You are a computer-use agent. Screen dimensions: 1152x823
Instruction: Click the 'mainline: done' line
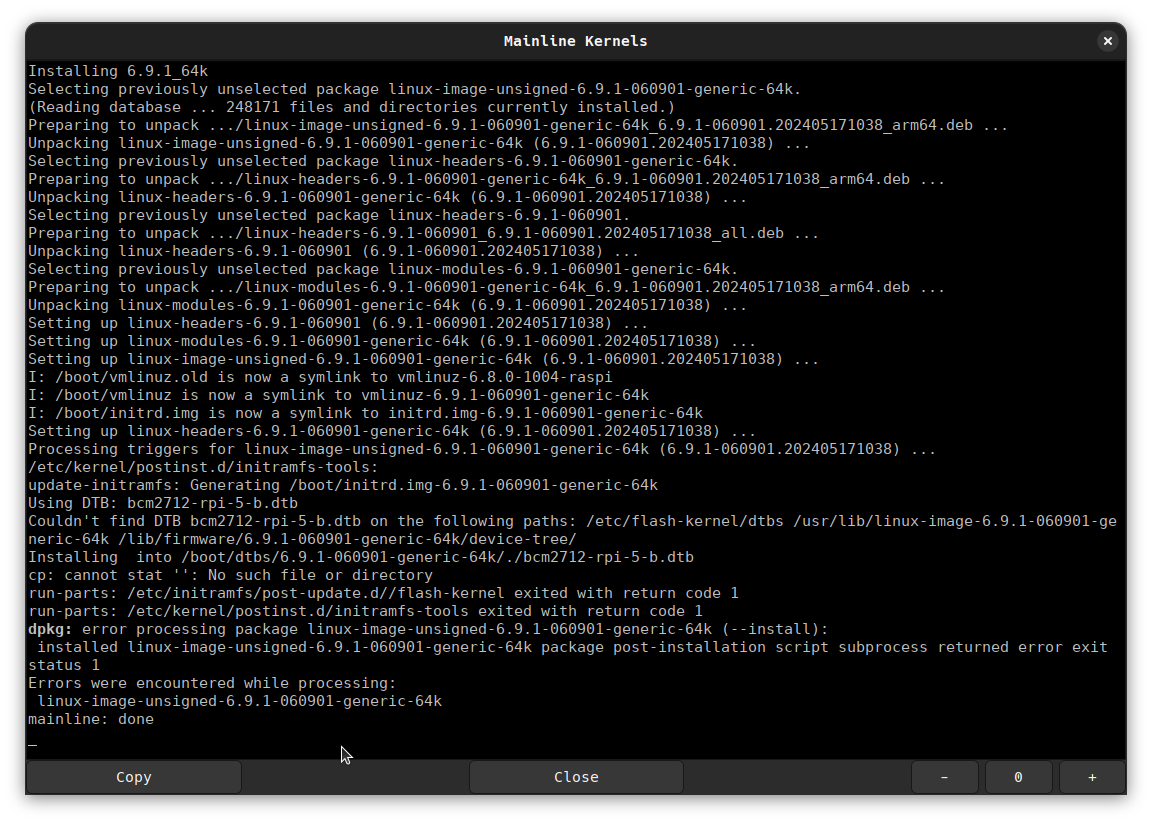tap(91, 719)
